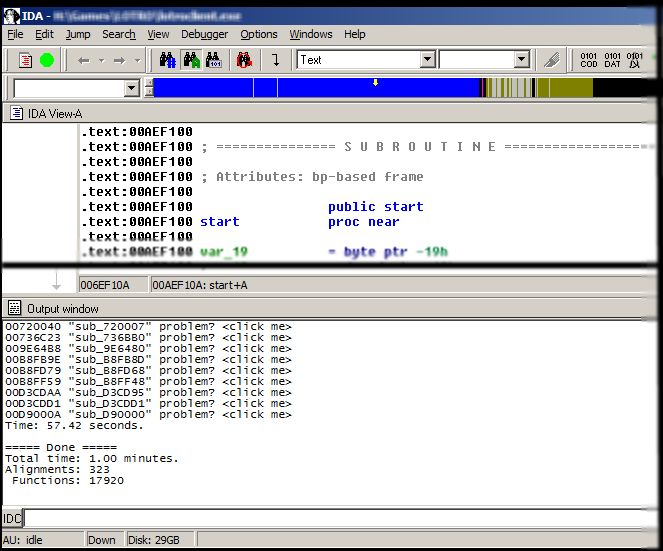Open the Debugger menu
The width and height of the screenshot is (663, 551).
tap(205, 34)
